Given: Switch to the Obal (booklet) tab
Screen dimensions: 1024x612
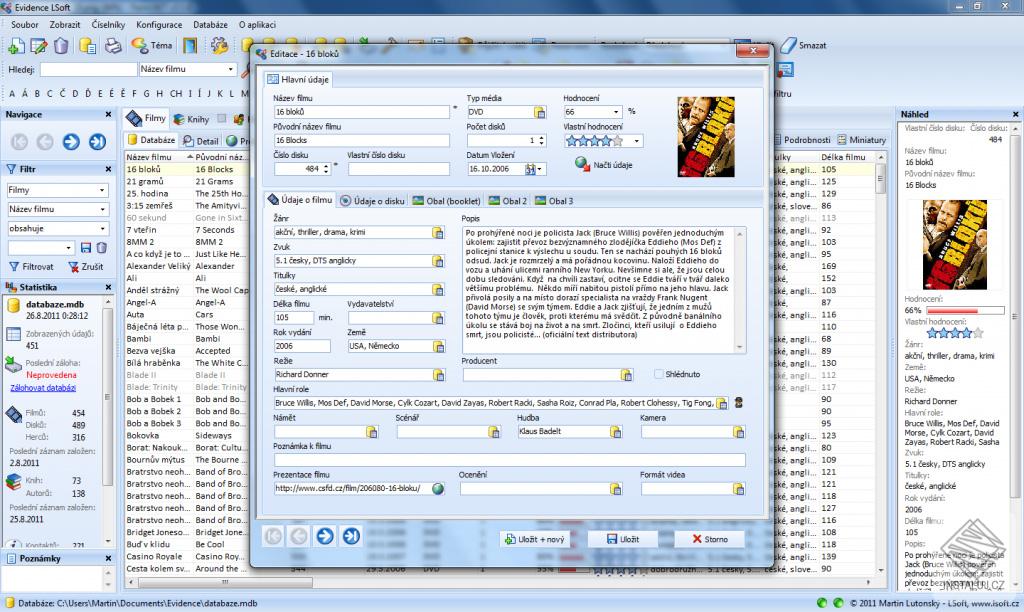Looking at the screenshot, I should pyautogui.click(x=447, y=201).
